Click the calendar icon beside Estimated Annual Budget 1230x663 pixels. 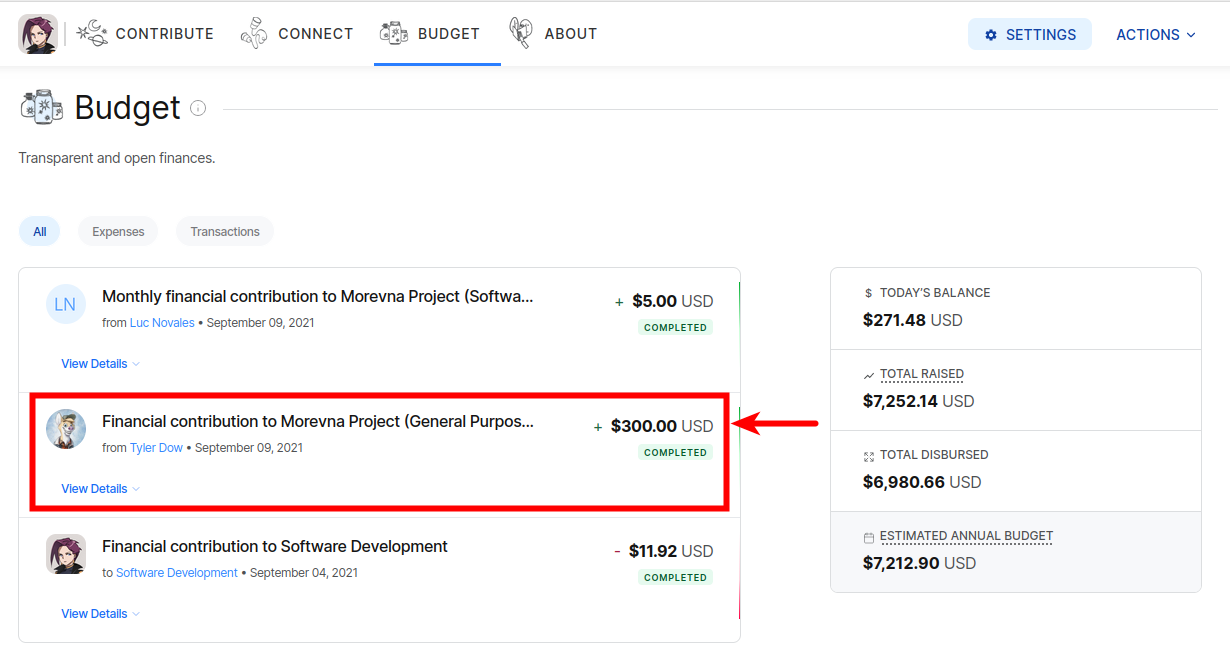tap(868, 537)
